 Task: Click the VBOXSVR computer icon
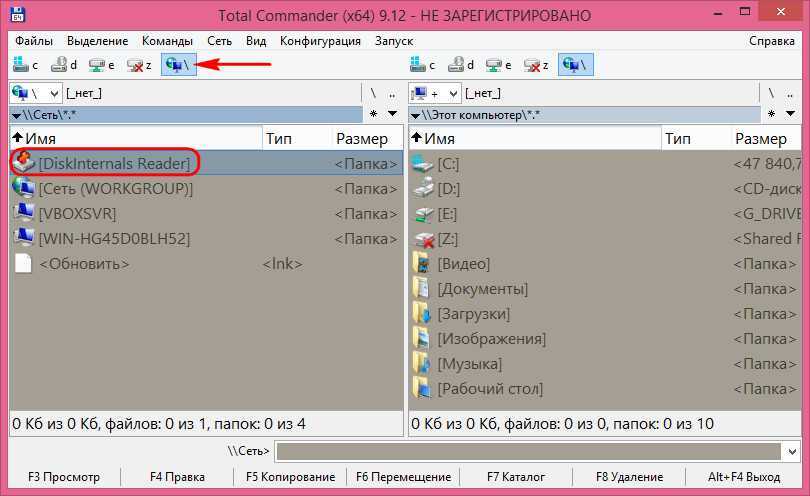[23, 213]
